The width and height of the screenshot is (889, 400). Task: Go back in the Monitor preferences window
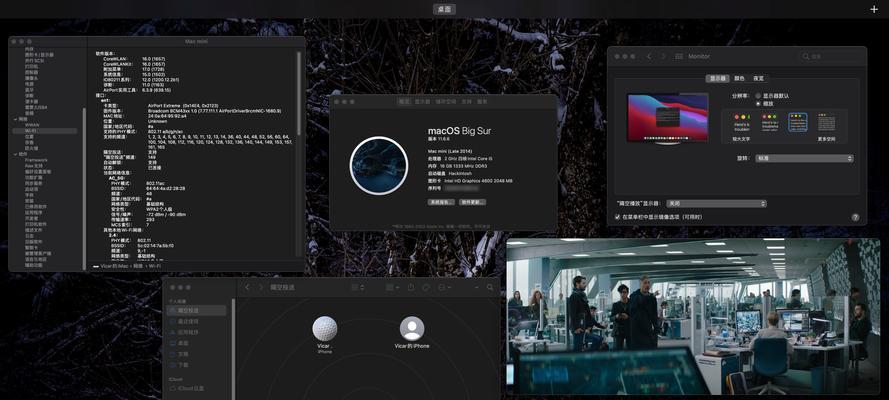point(649,57)
